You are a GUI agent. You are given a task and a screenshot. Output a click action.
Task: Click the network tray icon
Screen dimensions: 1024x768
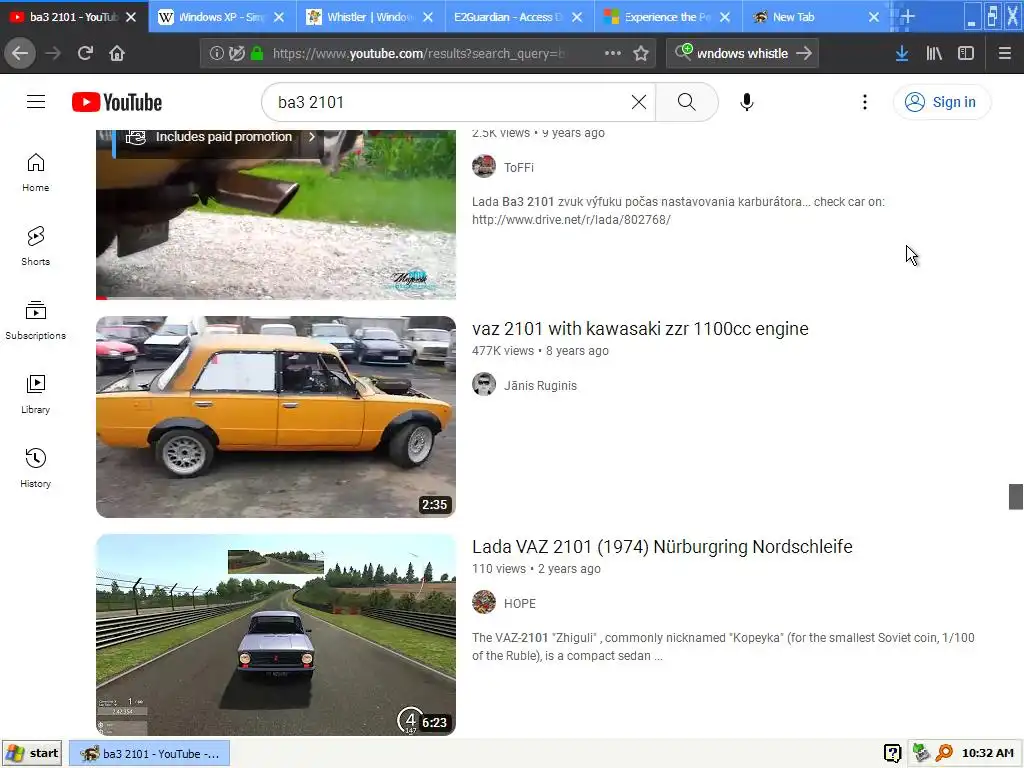(x=921, y=753)
